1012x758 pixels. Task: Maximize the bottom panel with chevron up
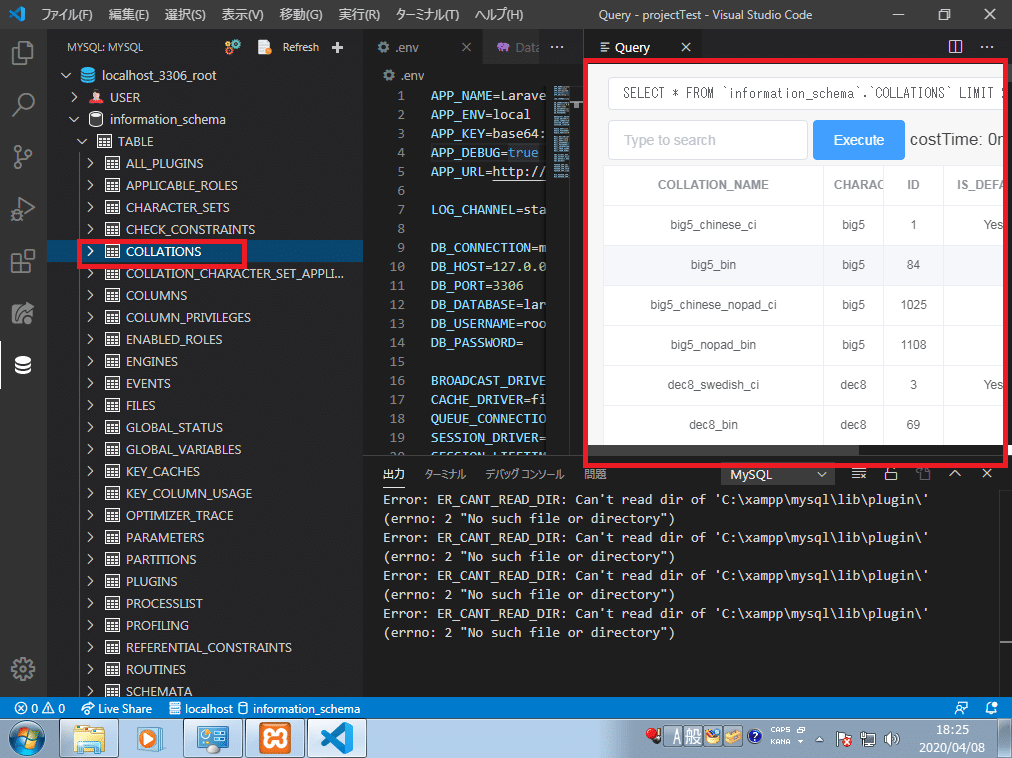pos(955,474)
